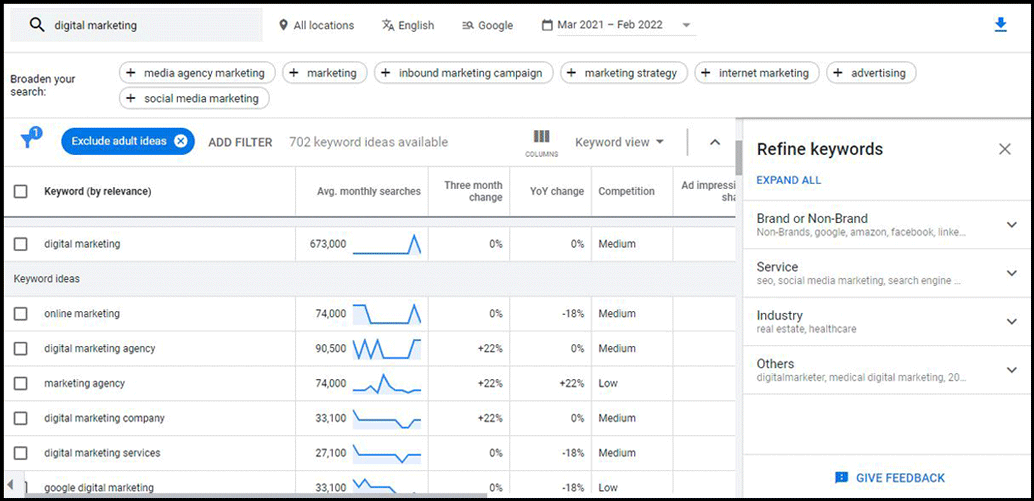Open the filter funnel icon
1034x501 pixels.
tap(27, 141)
